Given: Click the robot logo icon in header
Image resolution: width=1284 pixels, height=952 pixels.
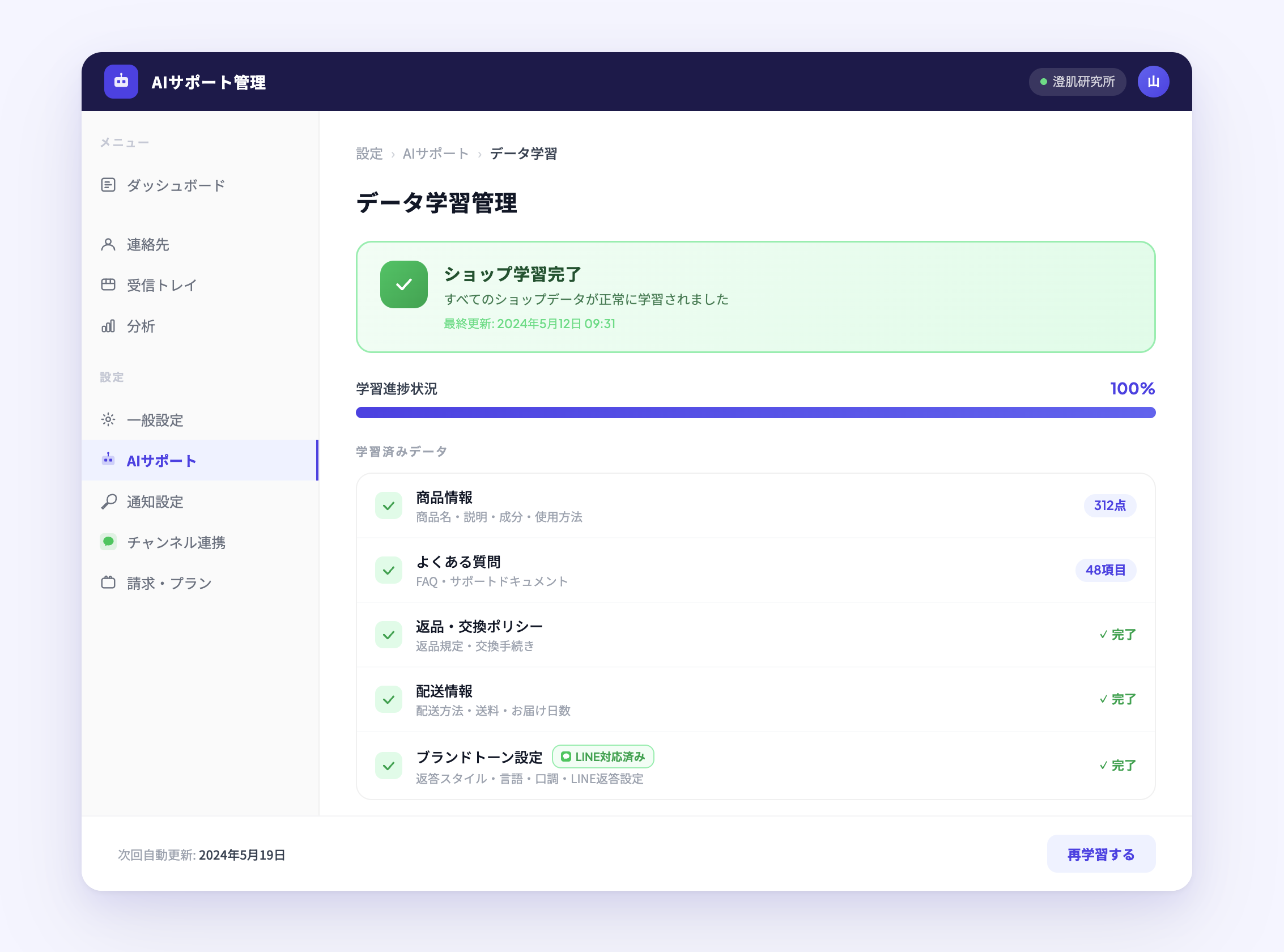Looking at the screenshot, I should coord(121,82).
